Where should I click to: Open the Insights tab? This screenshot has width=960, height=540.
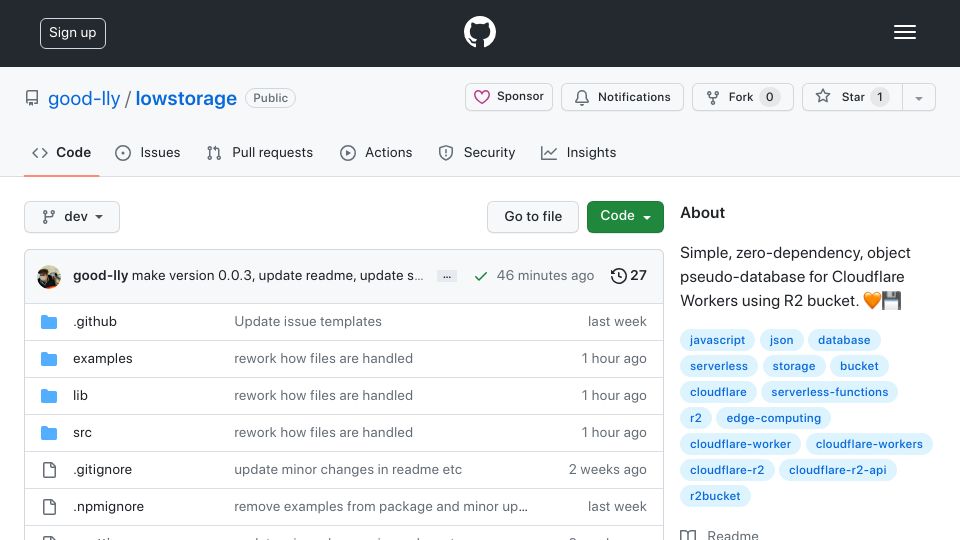[x=579, y=152]
